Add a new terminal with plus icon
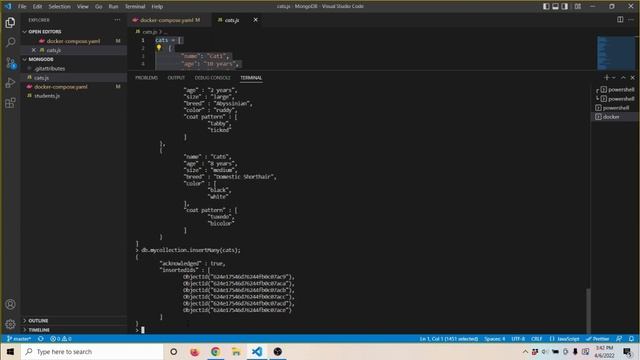Viewport: 640px width, 360px height. pyautogui.click(x=606, y=78)
